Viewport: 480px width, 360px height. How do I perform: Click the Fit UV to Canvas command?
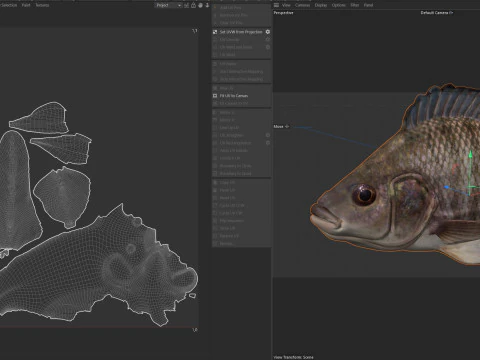point(233,96)
